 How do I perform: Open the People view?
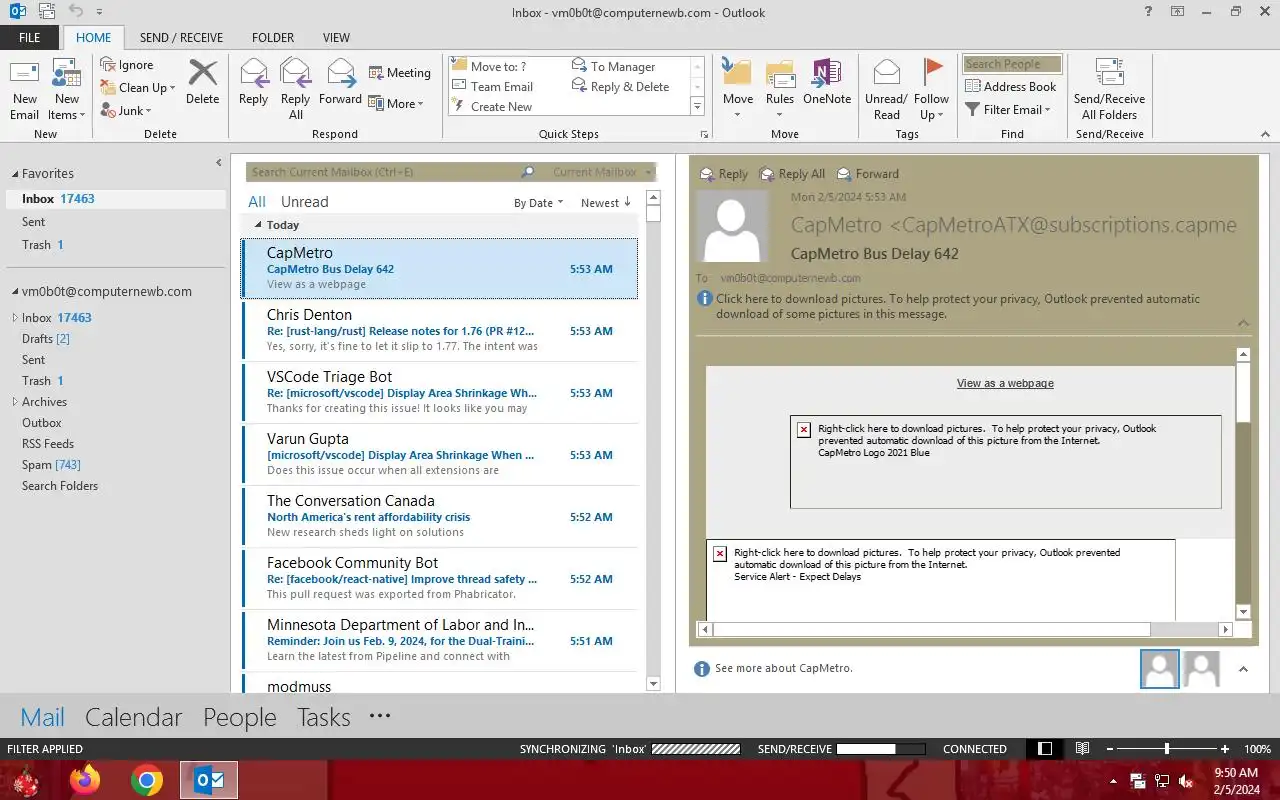(240, 717)
